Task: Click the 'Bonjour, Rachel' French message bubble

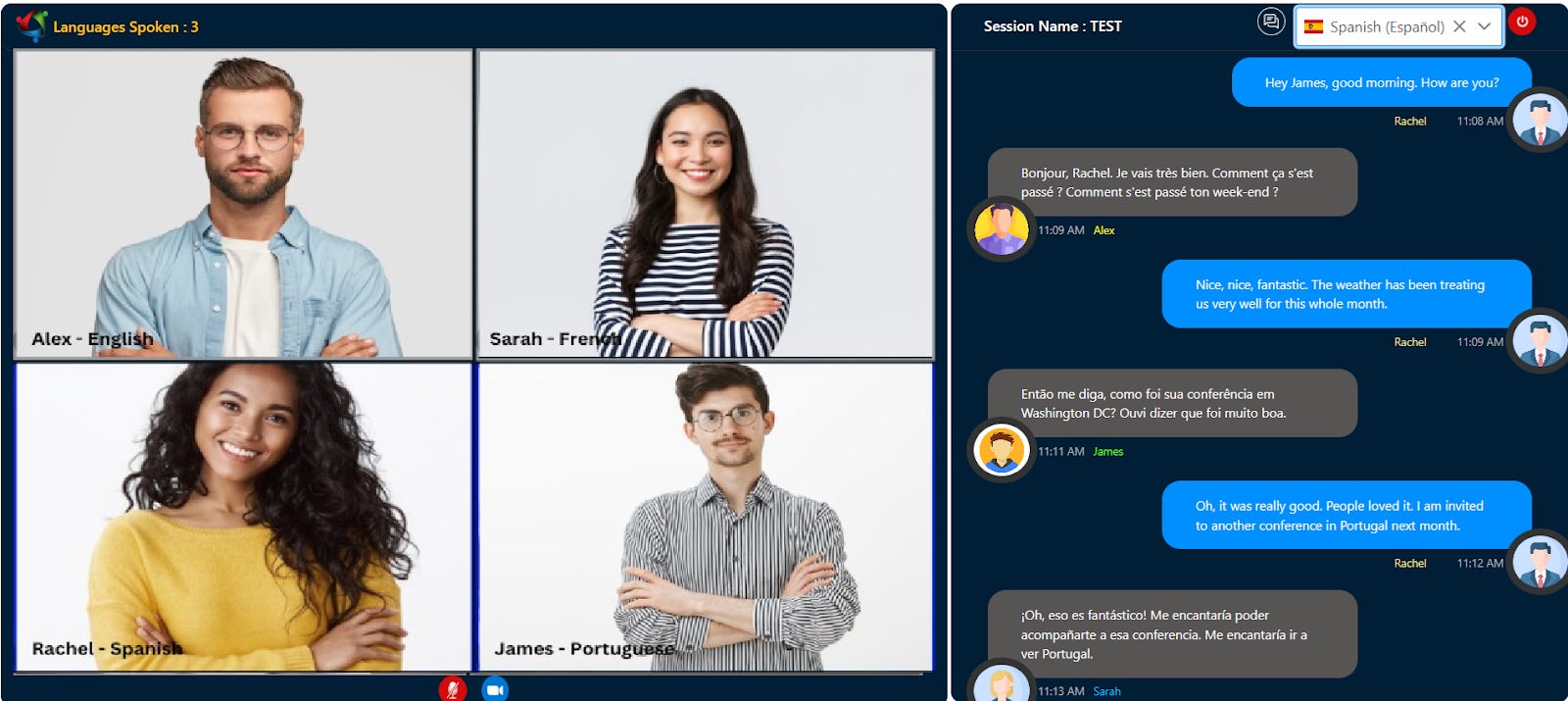Action: coord(1172,182)
